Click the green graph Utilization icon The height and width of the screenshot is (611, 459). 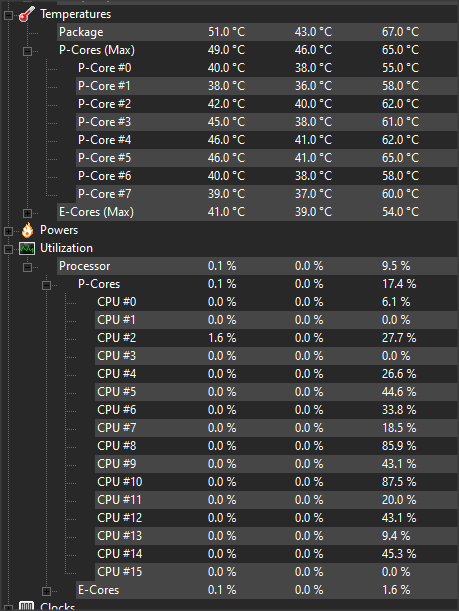27,248
